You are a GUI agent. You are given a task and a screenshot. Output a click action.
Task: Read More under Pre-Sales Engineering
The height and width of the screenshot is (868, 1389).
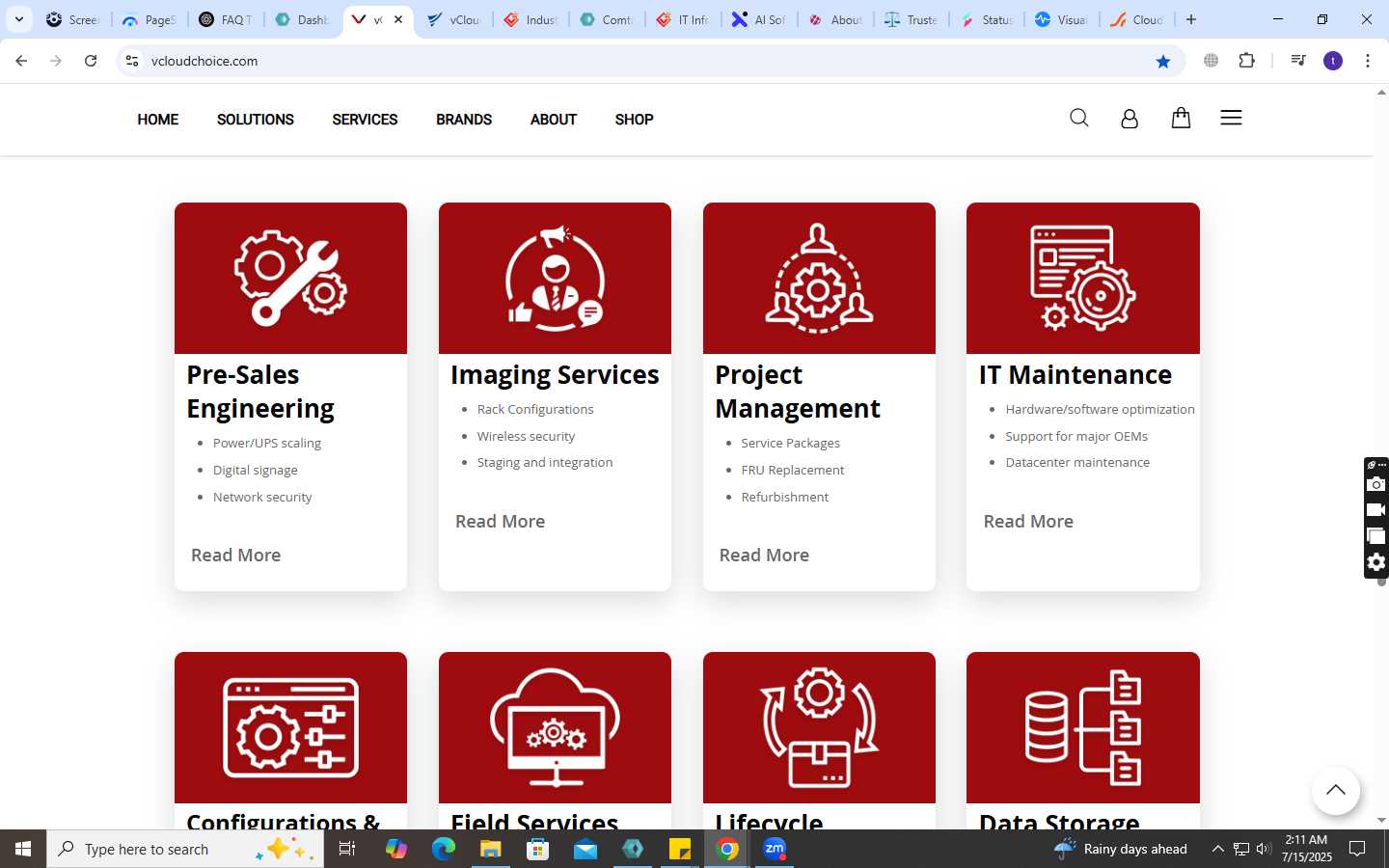click(235, 555)
